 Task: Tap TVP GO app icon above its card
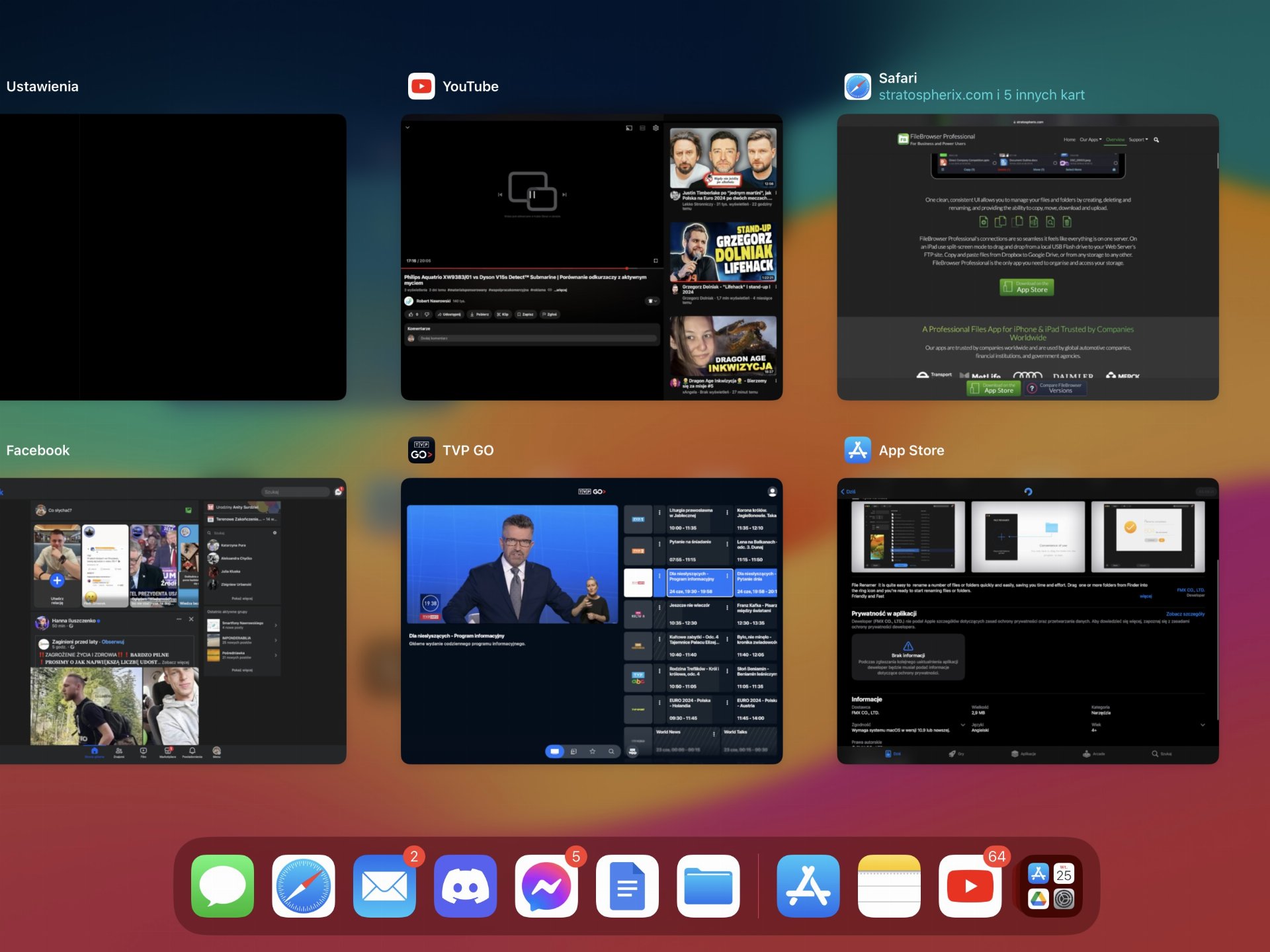tap(421, 450)
